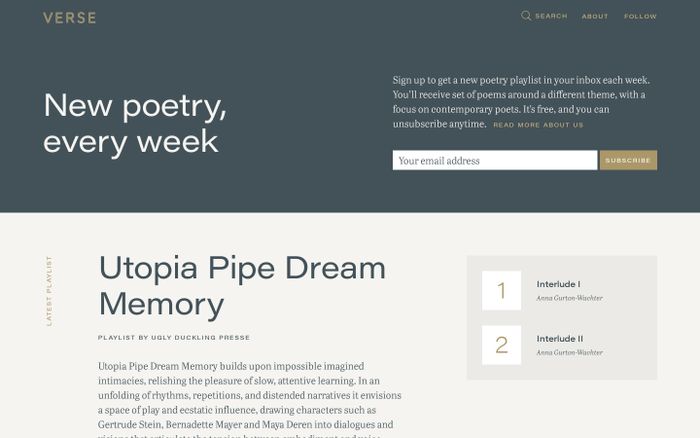The width and height of the screenshot is (700, 438).
Task: Click the playlist description paragraph
Action: [250, 399]
